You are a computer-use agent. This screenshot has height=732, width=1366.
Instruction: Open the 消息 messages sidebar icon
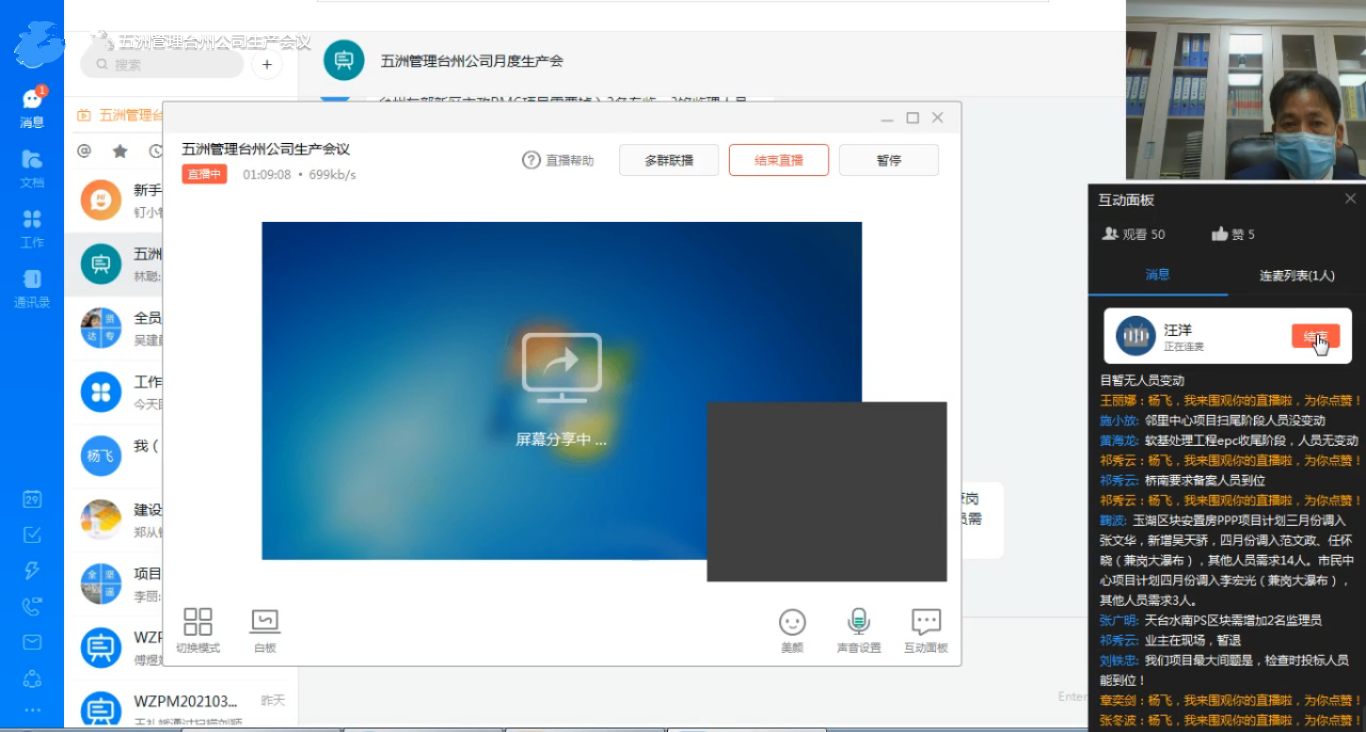(32, 103)
